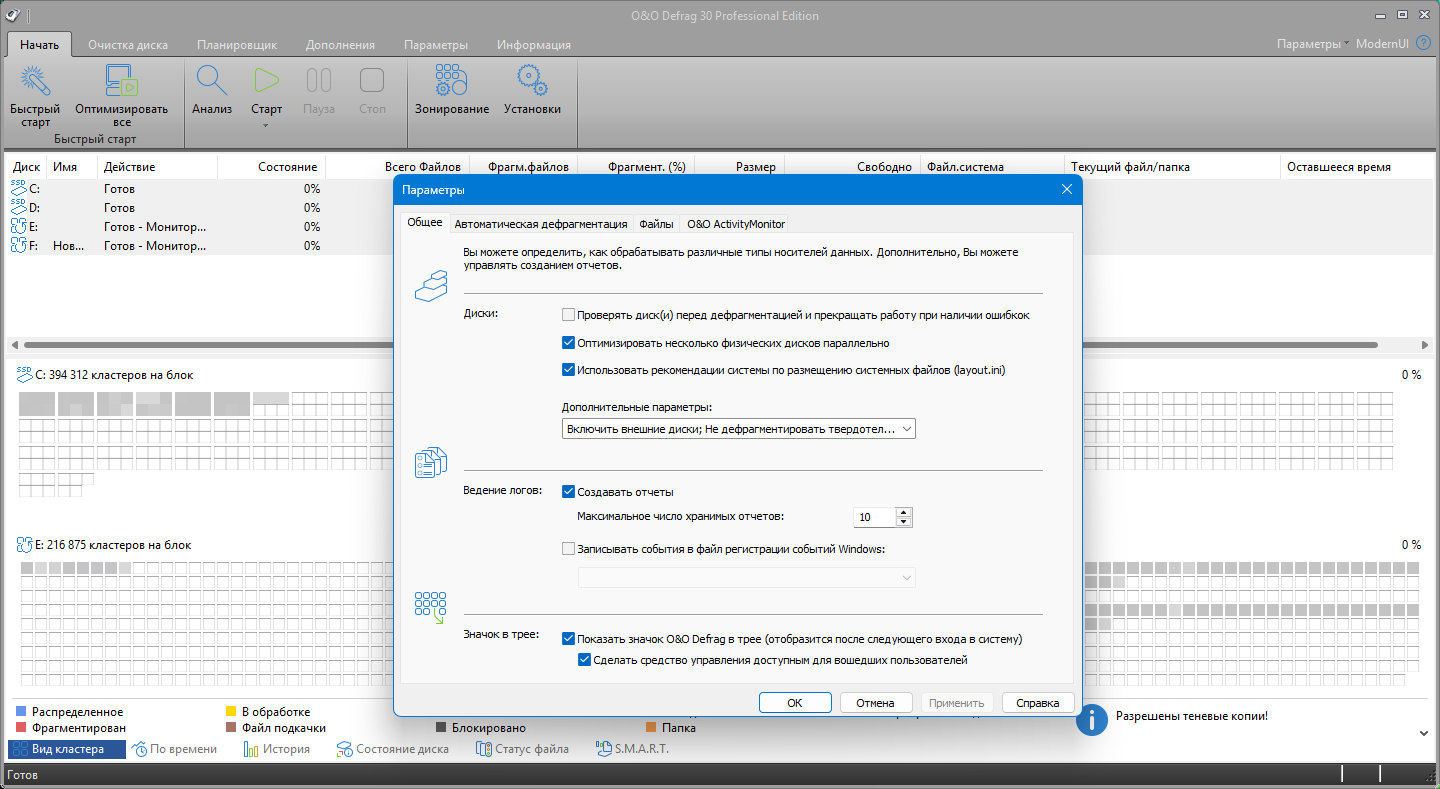
Task: Uncheck Создавать отчеты checkbox
Action: pyautogui.click(x=569, y=492)
